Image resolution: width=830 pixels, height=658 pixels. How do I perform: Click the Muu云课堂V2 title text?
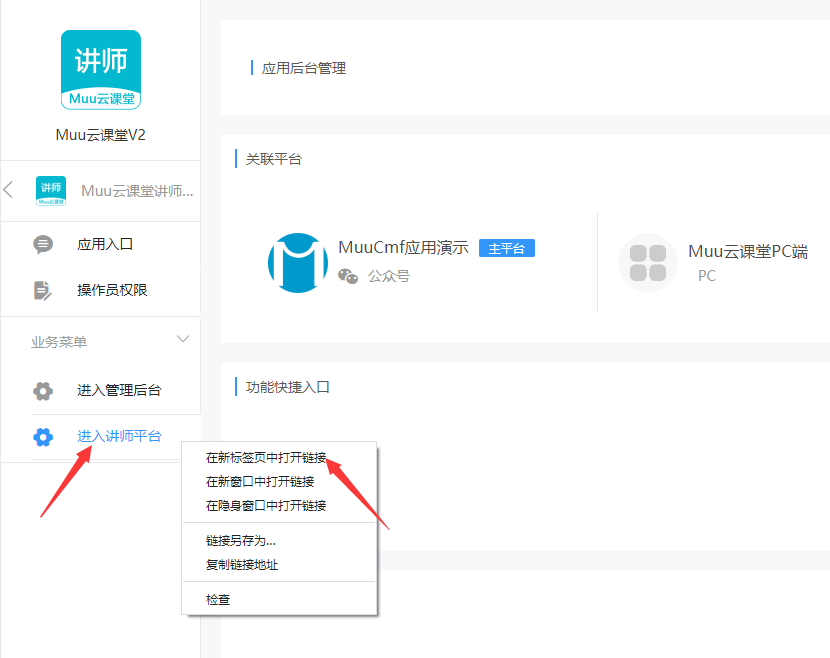tap(101, 135)
